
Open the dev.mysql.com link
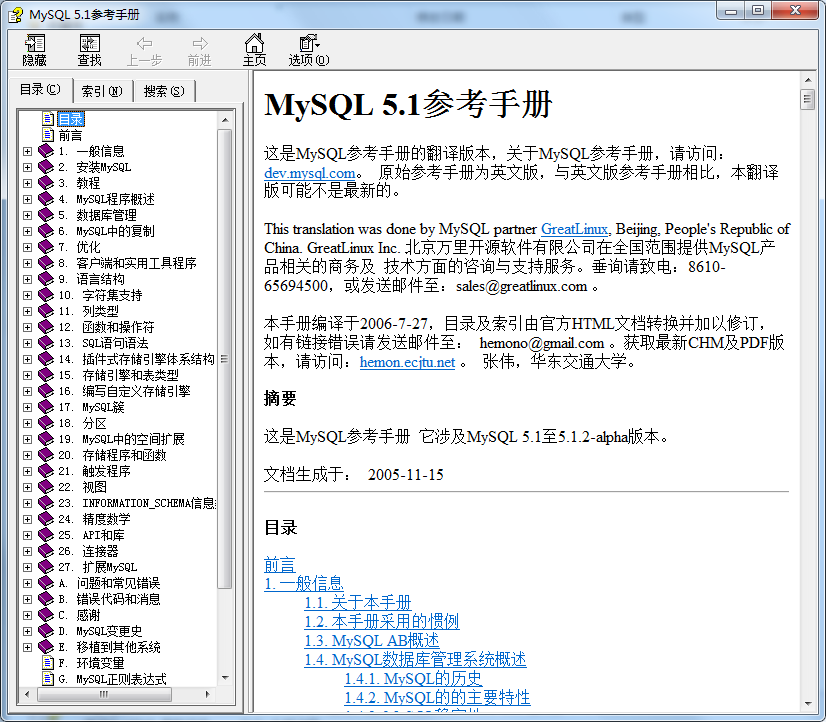pyautogui.click(x=309, y=172)
